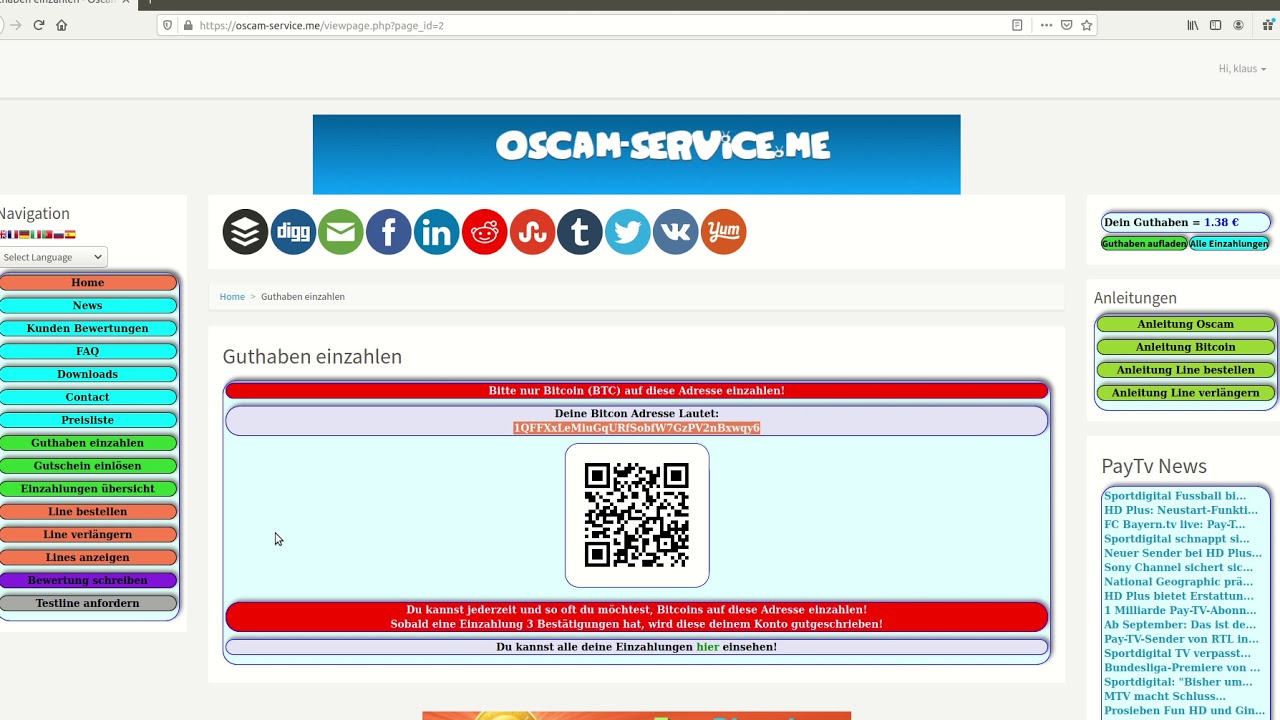1280x720 pixels.
Task: Switch language using Italian flag
Action: point(36,235)
